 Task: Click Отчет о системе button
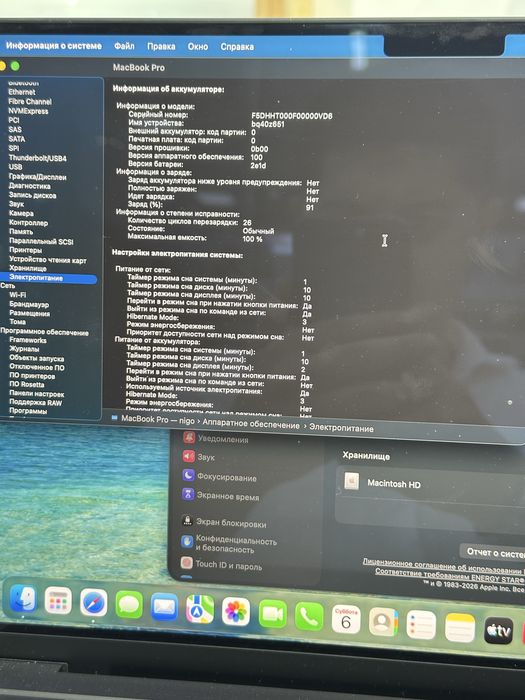(493, 553)
